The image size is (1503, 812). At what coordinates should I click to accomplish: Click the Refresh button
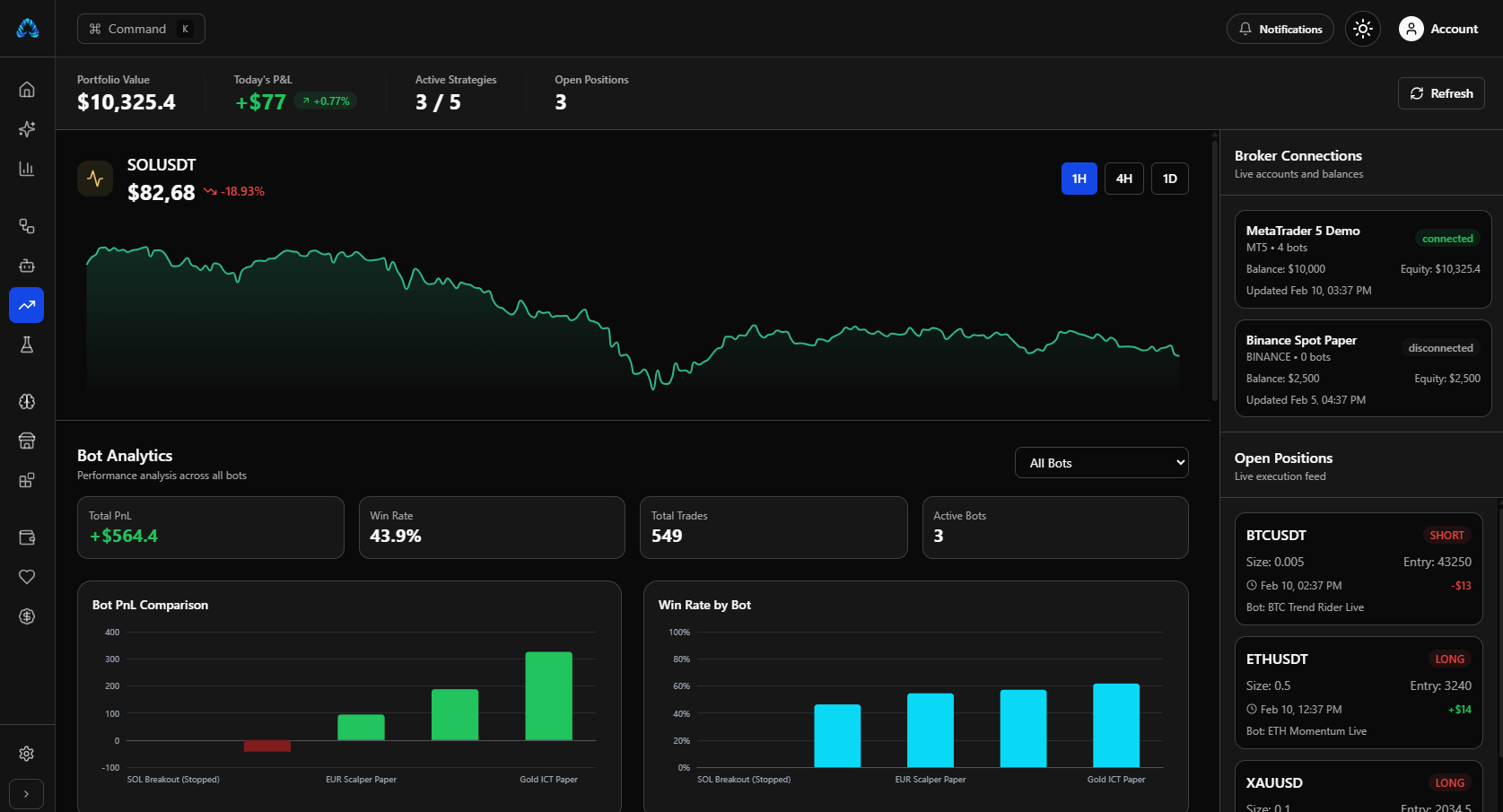pos(1441,93)
